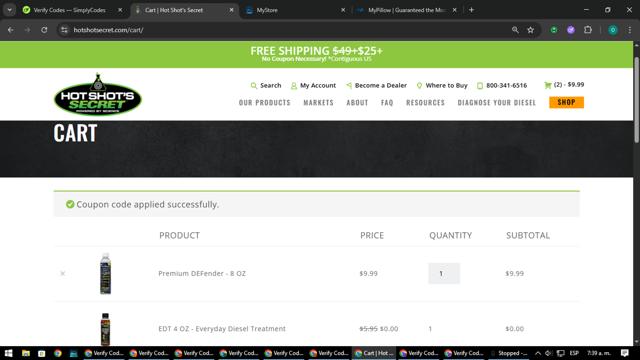Open My Account link
640x360 pixels.
pyautogui.click(x=313, y=85)
